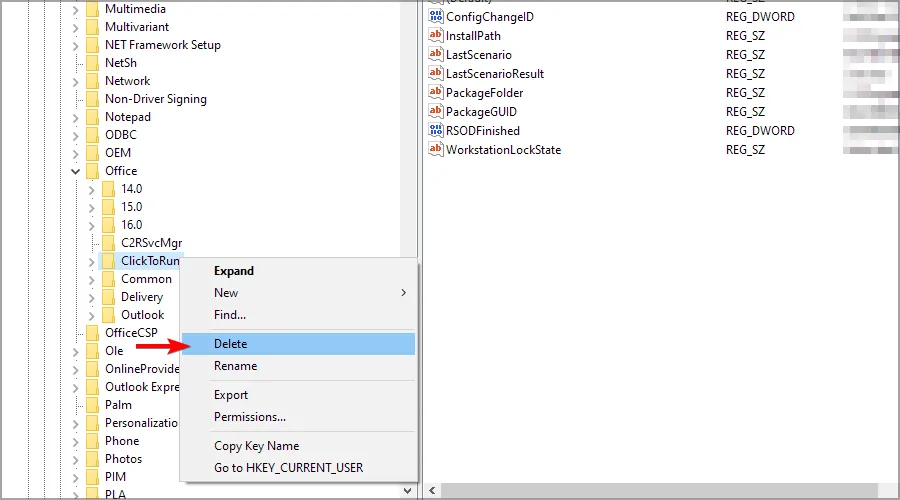Open Permissions... from the context menu

pos(298,417)
